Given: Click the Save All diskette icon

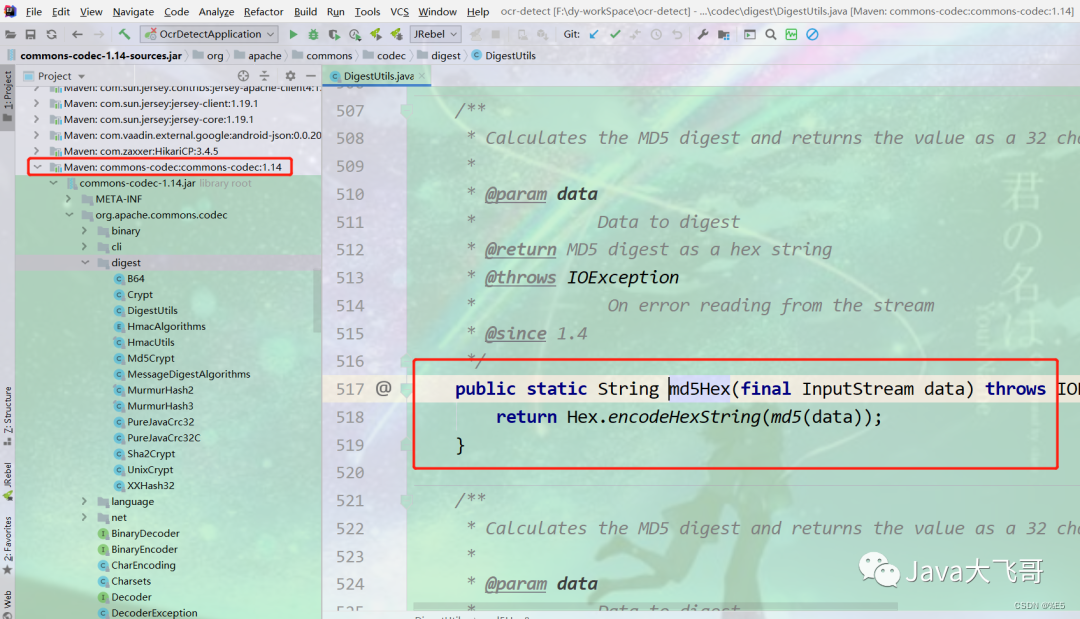Looking at the screenshot, I should (x=31, y=33).
